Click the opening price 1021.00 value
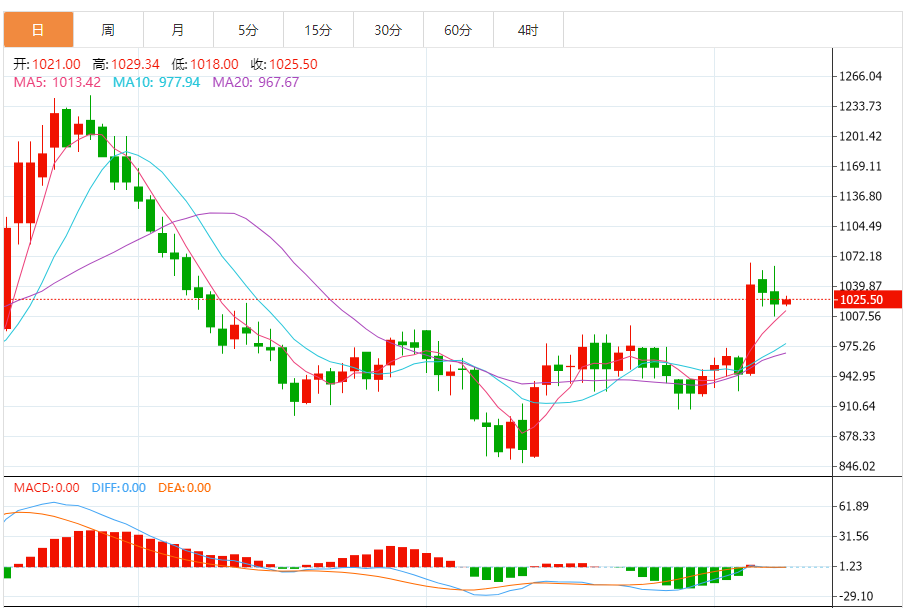Image resolution: width=906 pixels, height=608 pixels. pyautogui.click(x=56, y=64)
